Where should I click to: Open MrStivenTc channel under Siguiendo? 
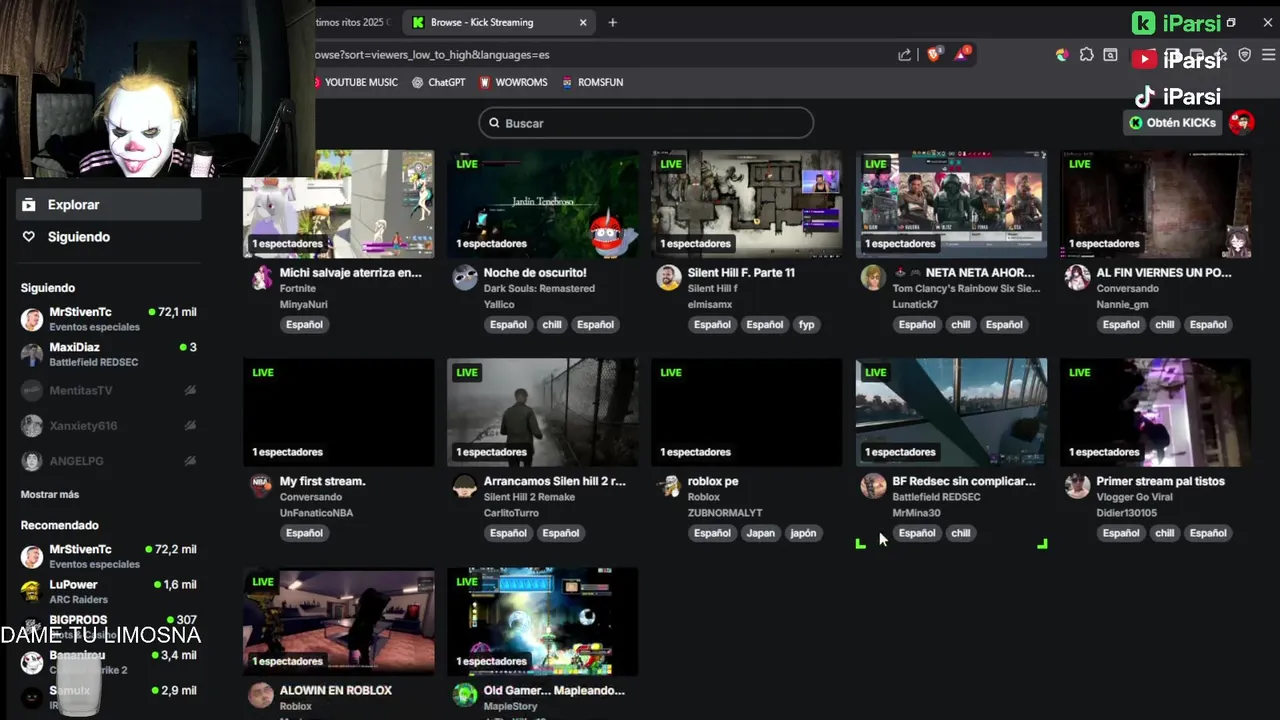click(x=108, y=319)
